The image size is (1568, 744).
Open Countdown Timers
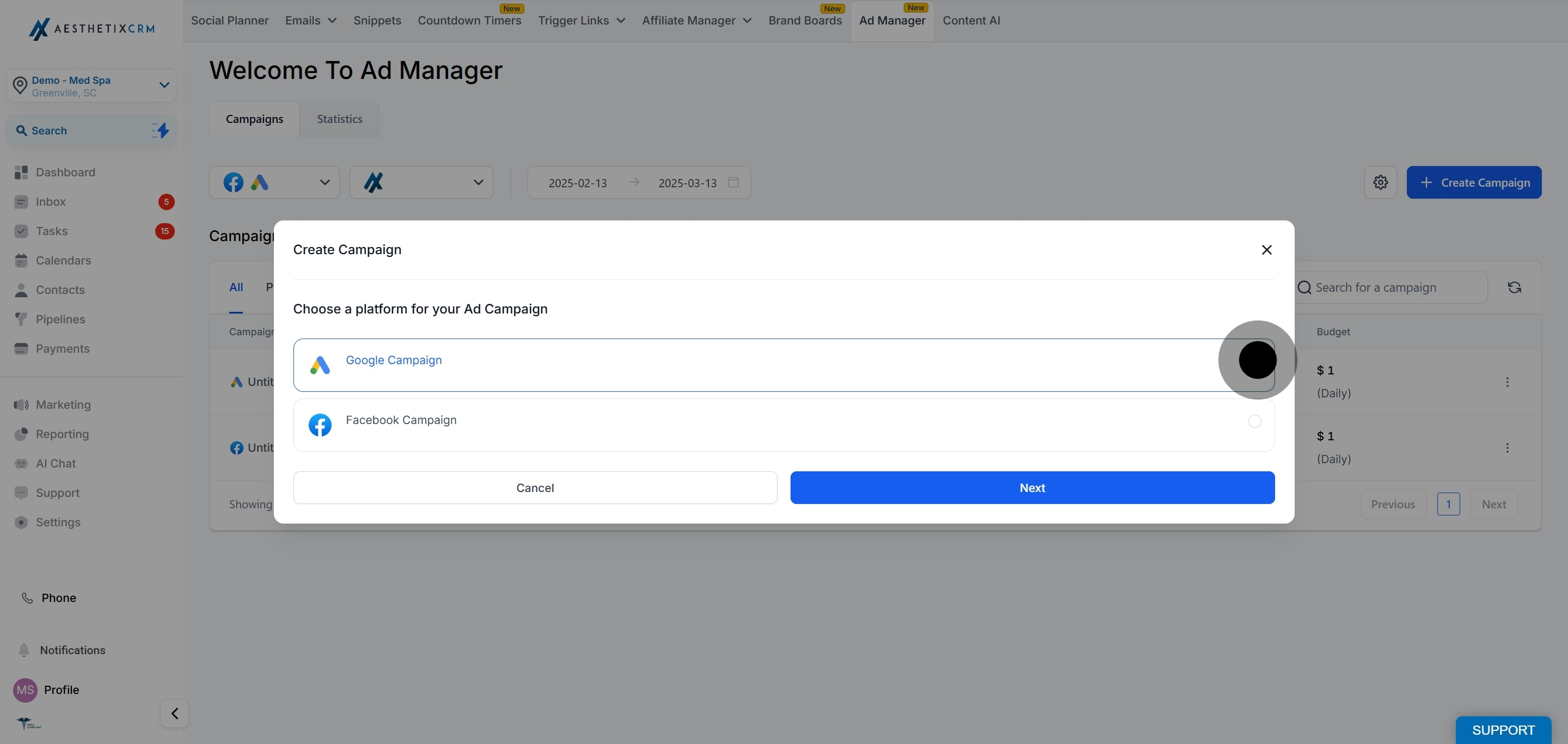(x=469, y=20)
